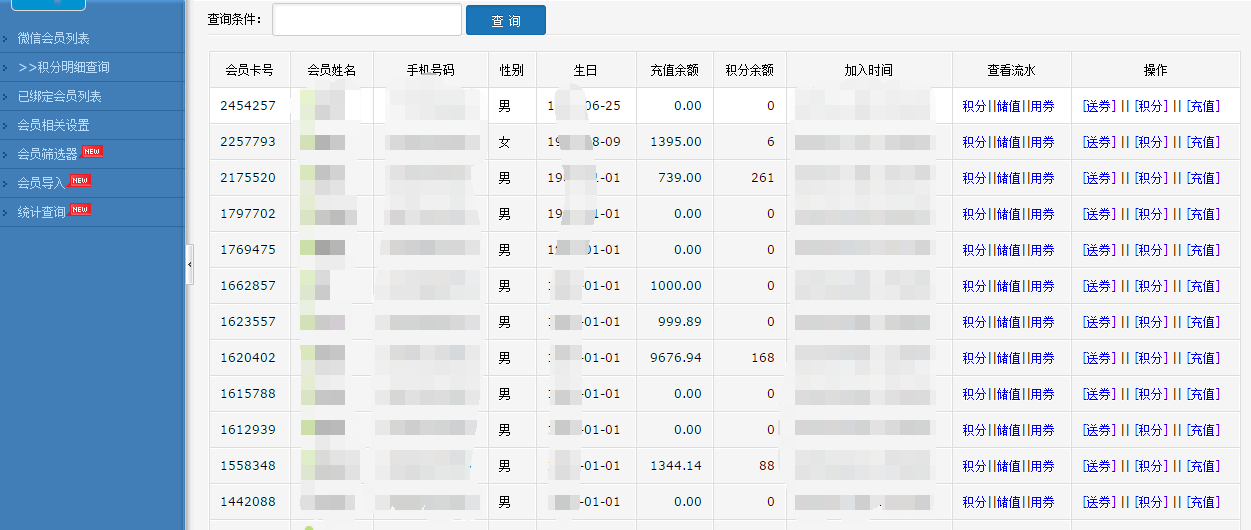1251x530 pixels.
Task: View 用券 flow link for card 2175520
Action: click(x=1042, y=178)
